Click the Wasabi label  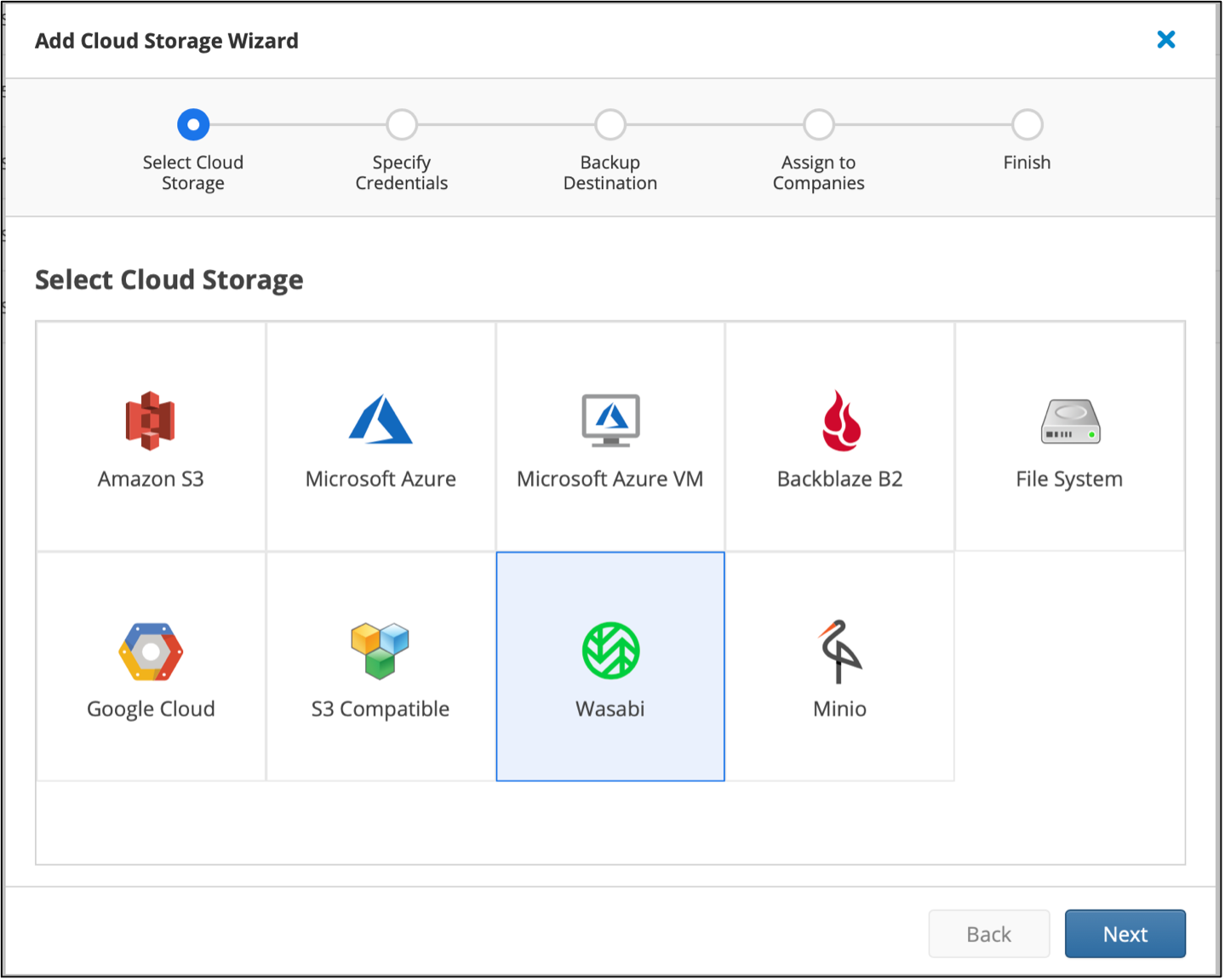(x=610, y=708)
